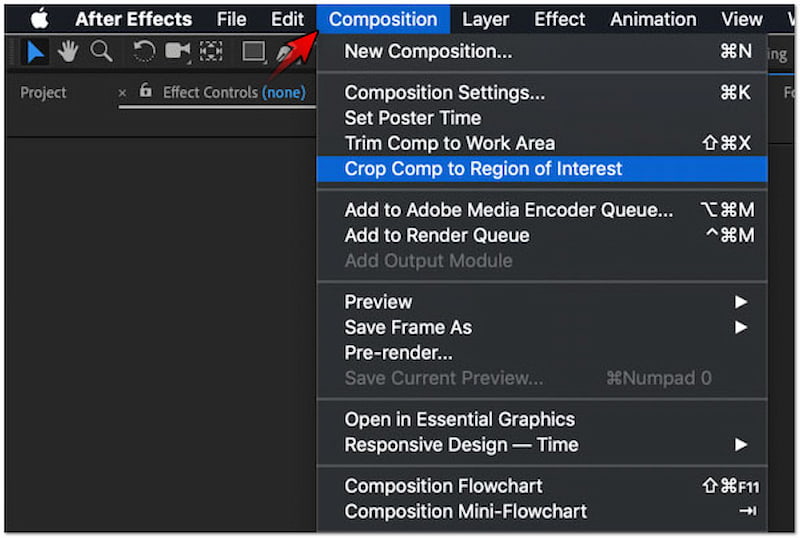Select the Zoom magnifier tool

pos(101,51)
